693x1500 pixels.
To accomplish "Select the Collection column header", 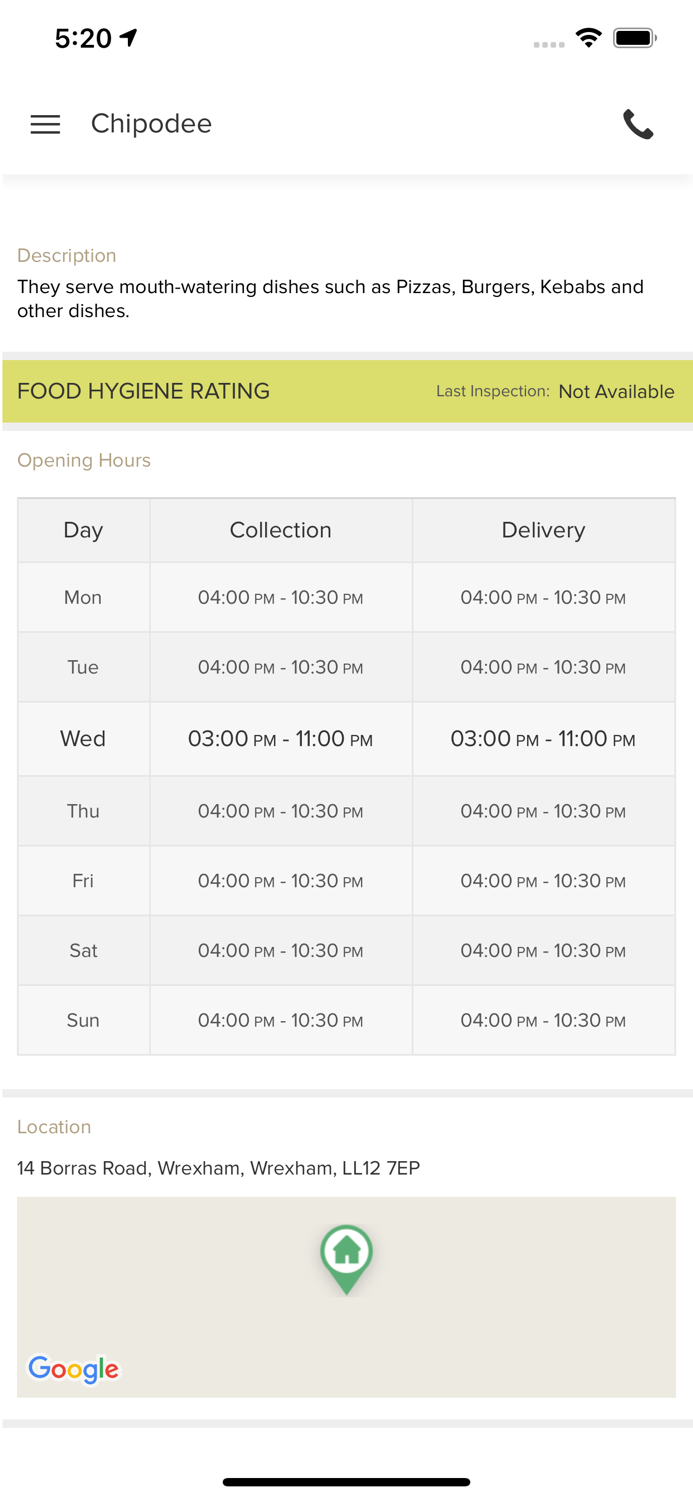I will tap(280, 530).
